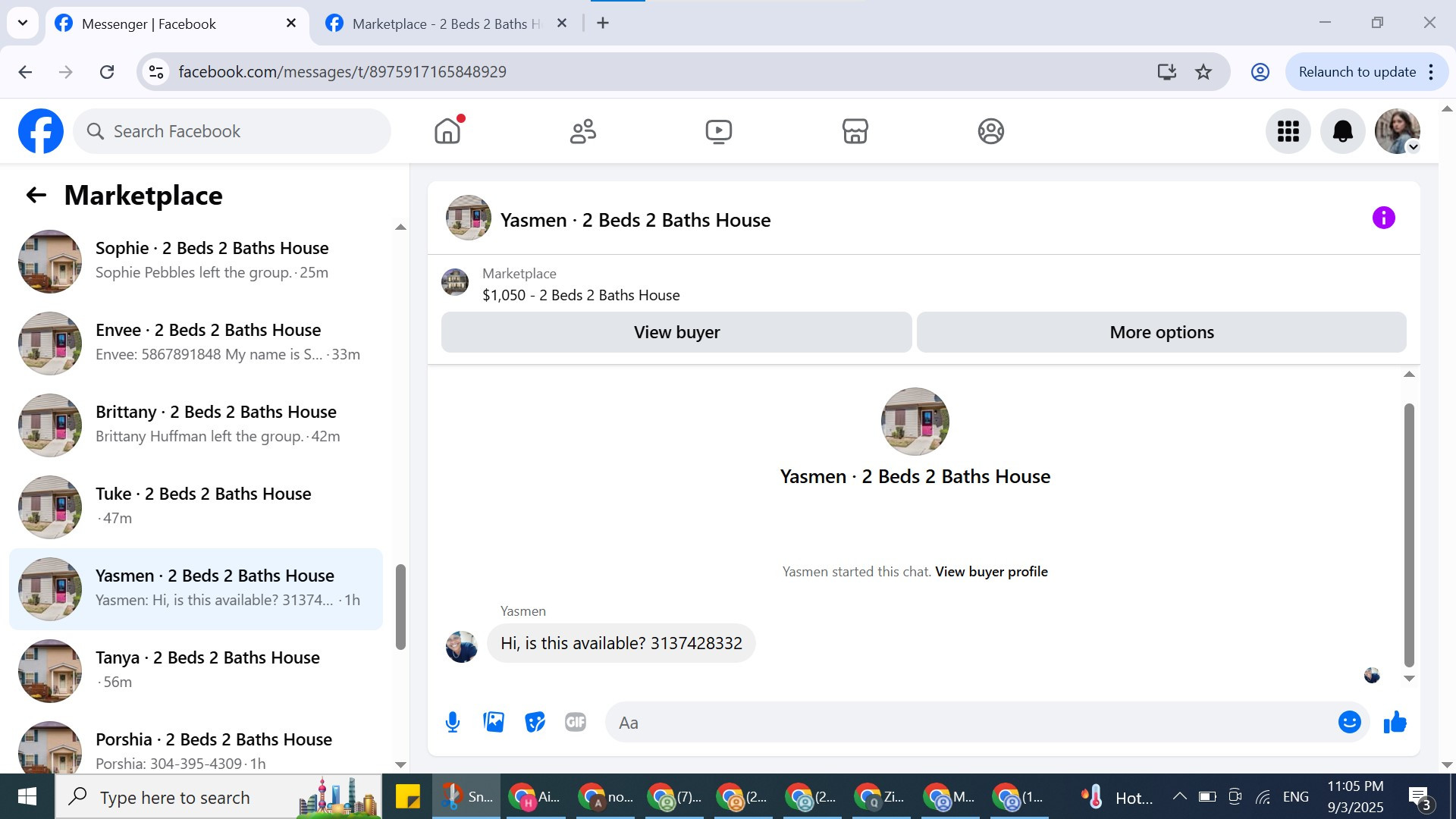The width and height of the screenshot is (1456, 819).
Task: Open Chrome three-dot menu
Action: (x=1431, y=72)
